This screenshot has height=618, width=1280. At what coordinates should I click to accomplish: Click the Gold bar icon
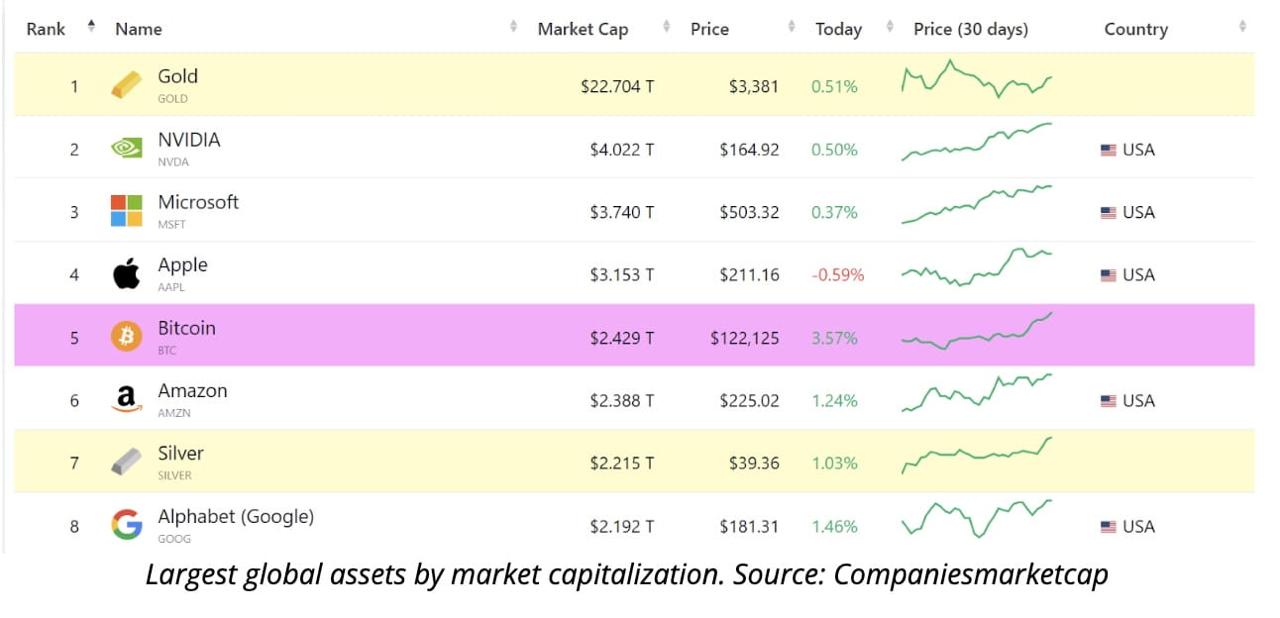point(126,85)
